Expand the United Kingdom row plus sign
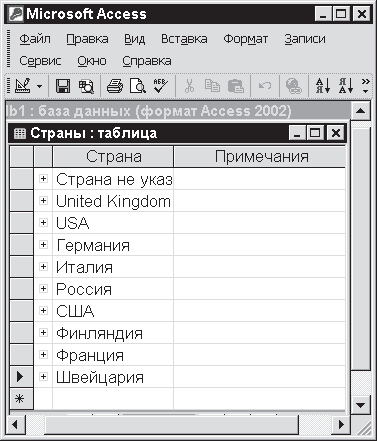The height and width of the screenshot is (441, 377). pyautogui.click(x=43, y=201)
